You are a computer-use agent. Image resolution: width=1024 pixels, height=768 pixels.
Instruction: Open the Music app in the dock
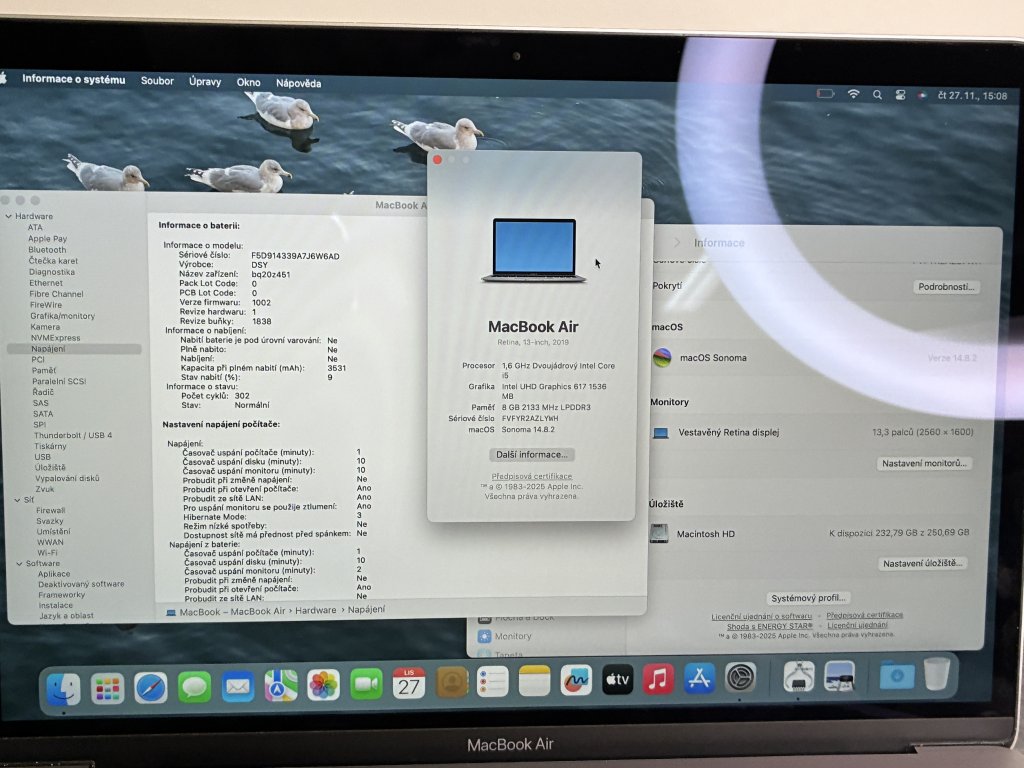[x=658, y=680]
